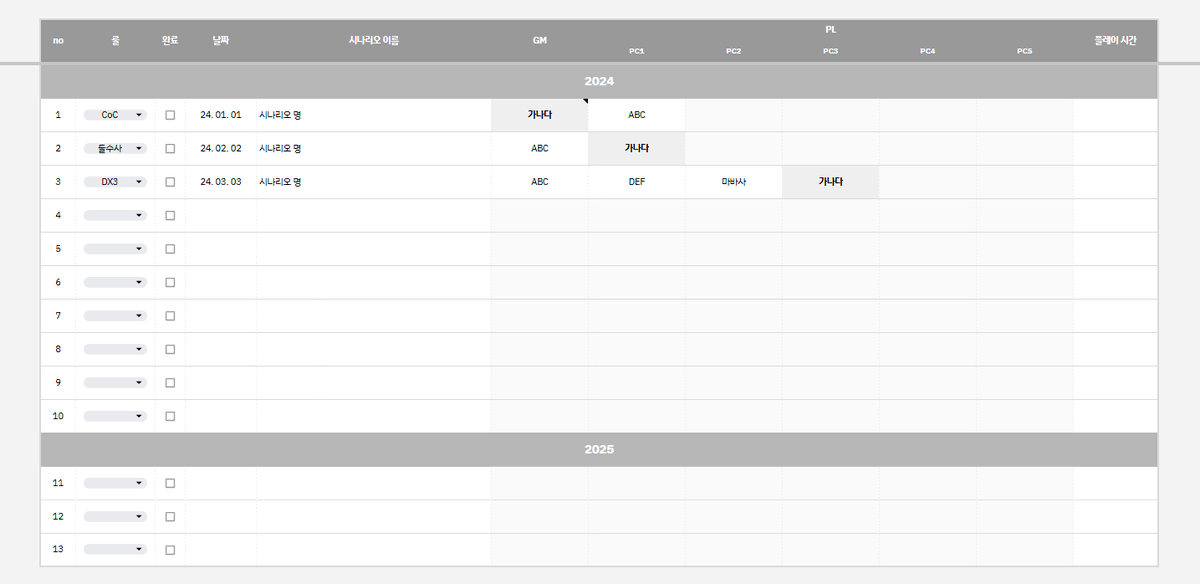Open the DX3 rule dropdown in row 3
1200x584 pixels.
pyautogui.click(x=115, y=182)
